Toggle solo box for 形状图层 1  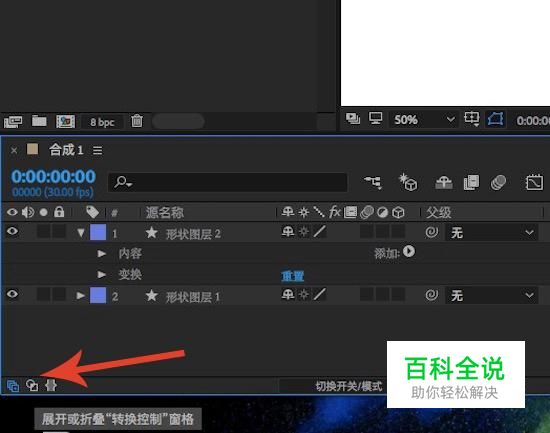pos(43,294)
